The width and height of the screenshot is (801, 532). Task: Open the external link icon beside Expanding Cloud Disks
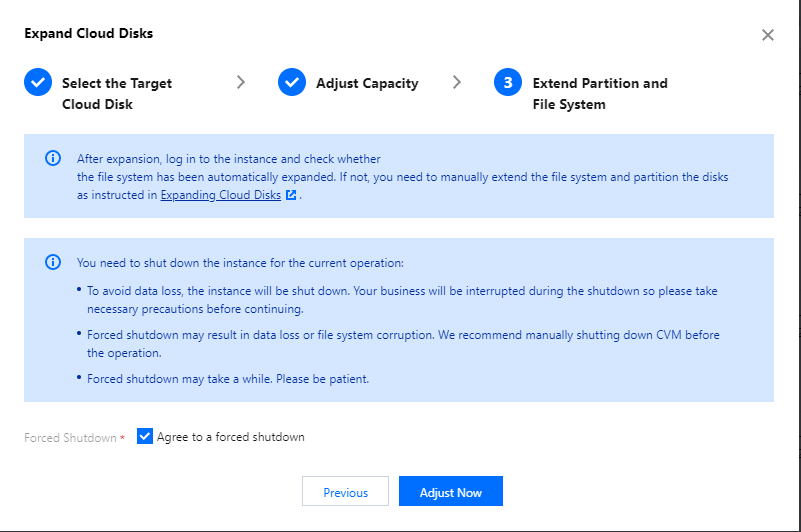[x=291, y=195]
